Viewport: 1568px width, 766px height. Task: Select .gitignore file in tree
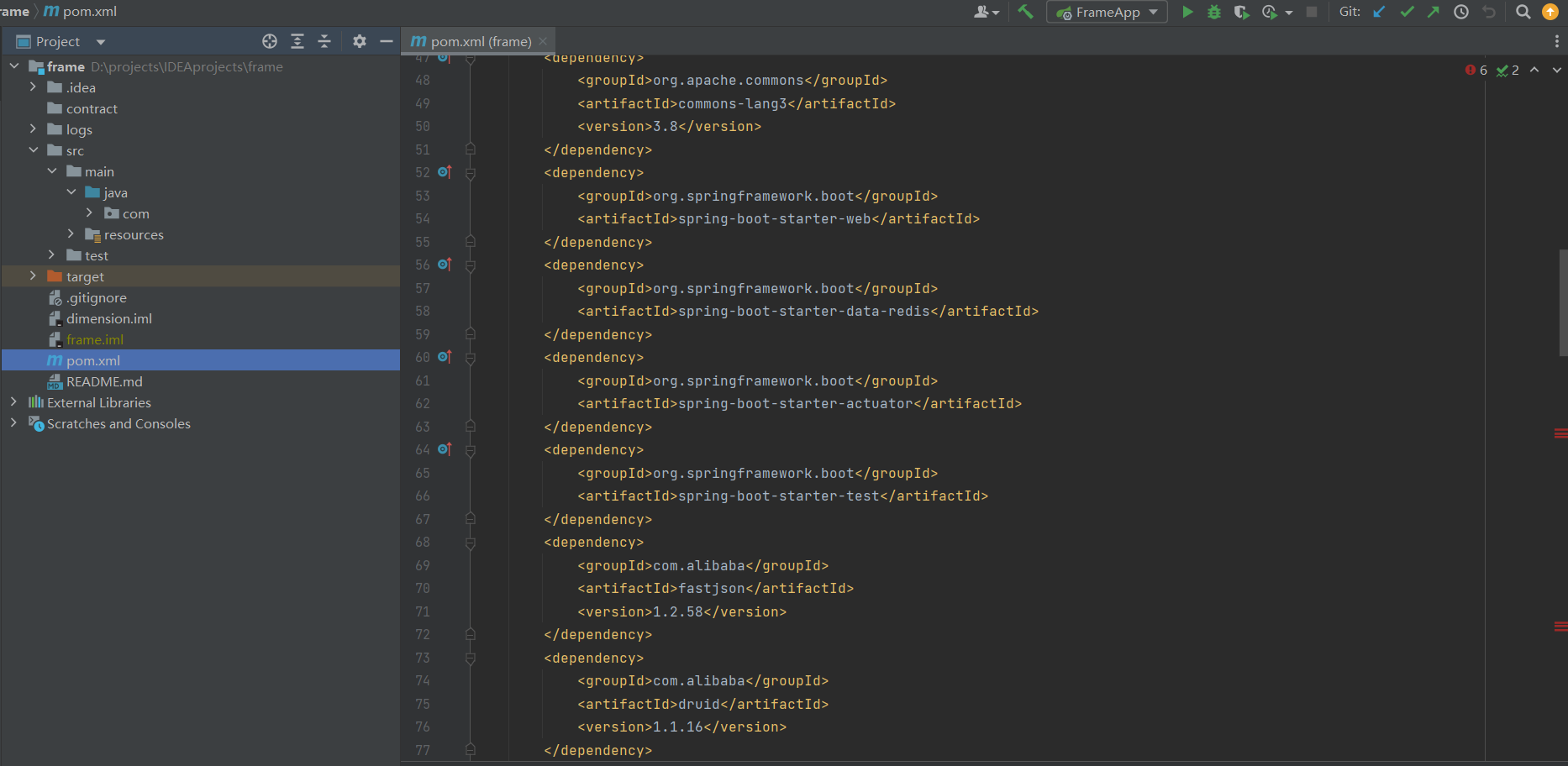[97, 297]
